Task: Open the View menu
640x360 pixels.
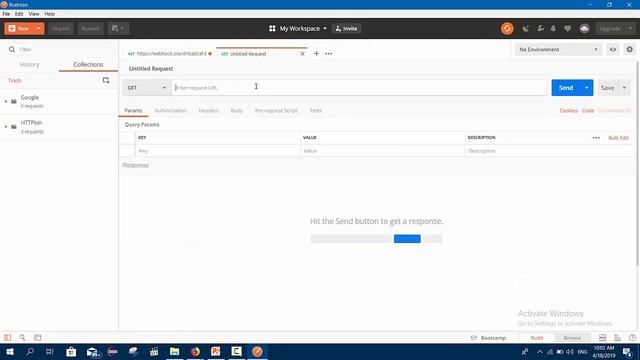Action: point(34,14)
